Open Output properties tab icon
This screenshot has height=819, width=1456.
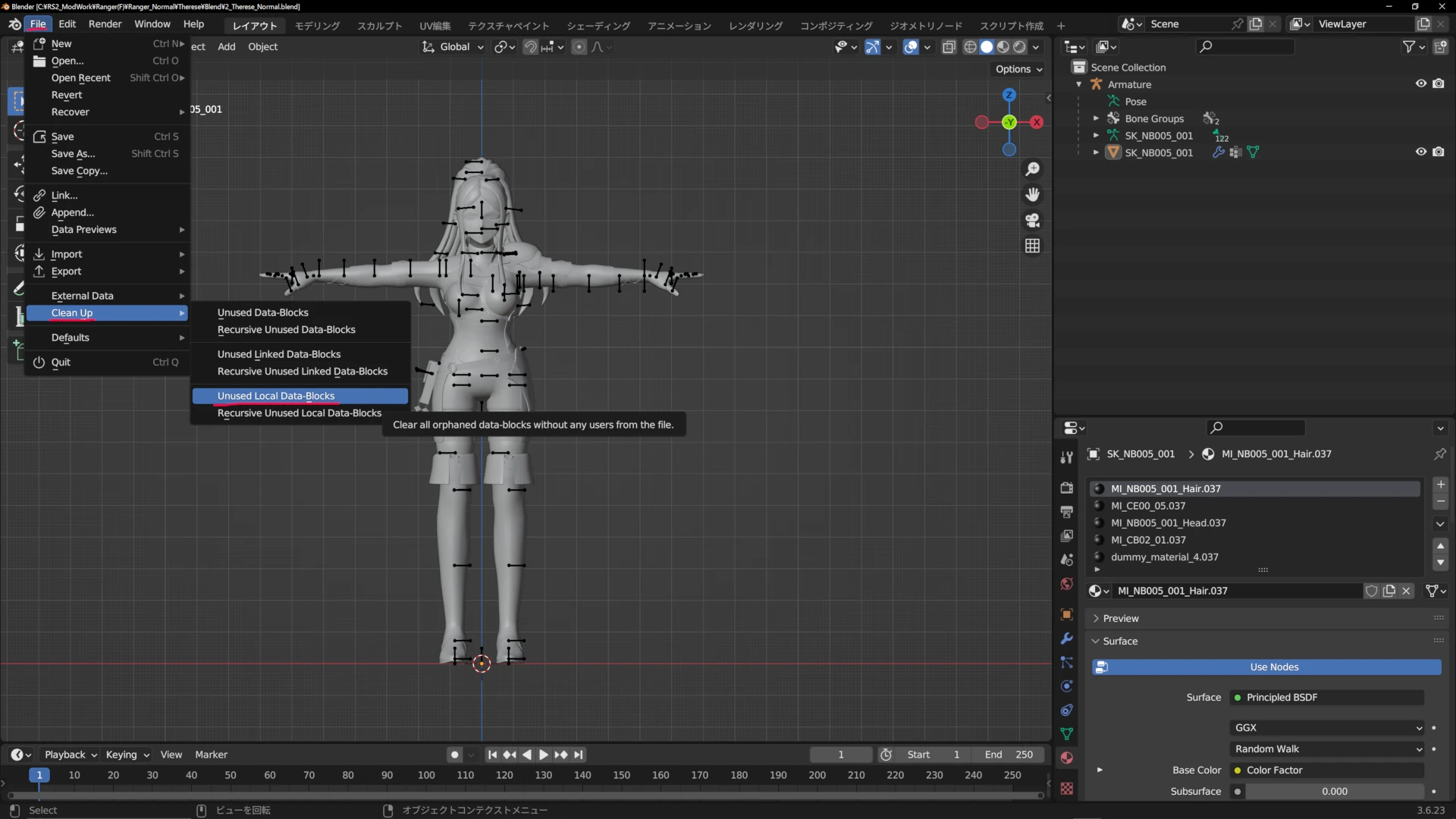click(1066, 512)
